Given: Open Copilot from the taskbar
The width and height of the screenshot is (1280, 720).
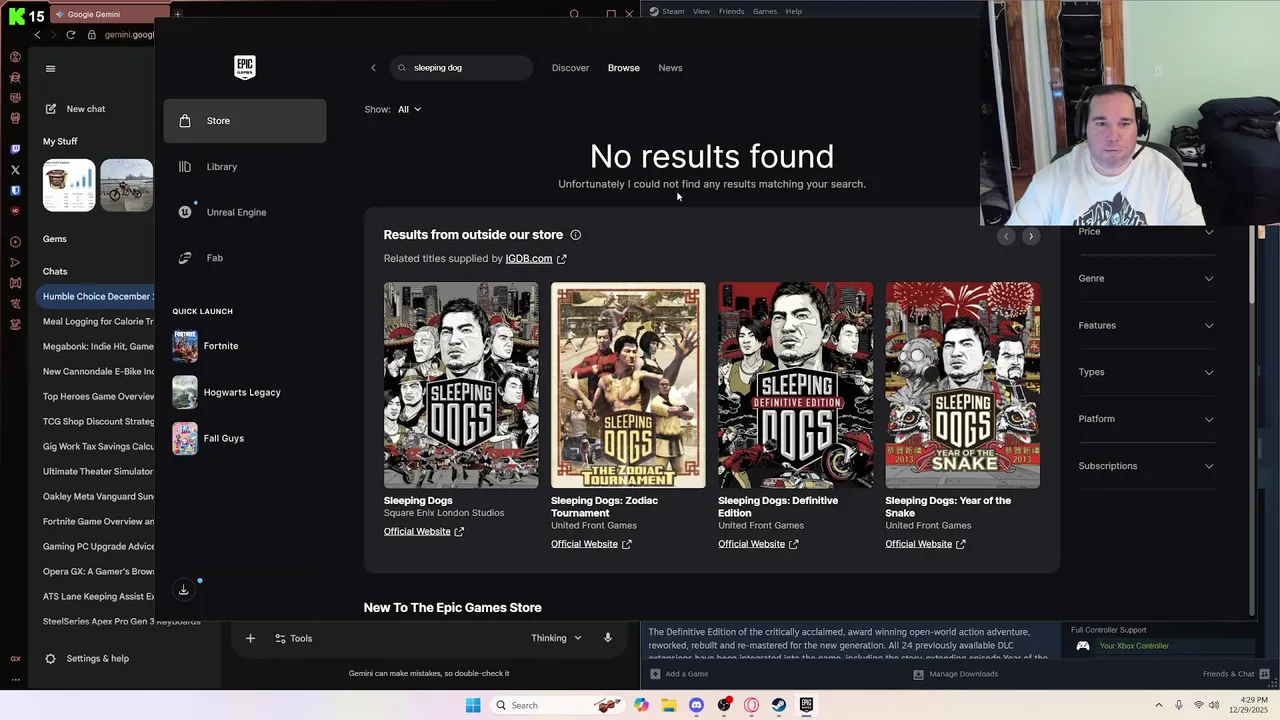Looking at the screenshot, I should point(641,705).
